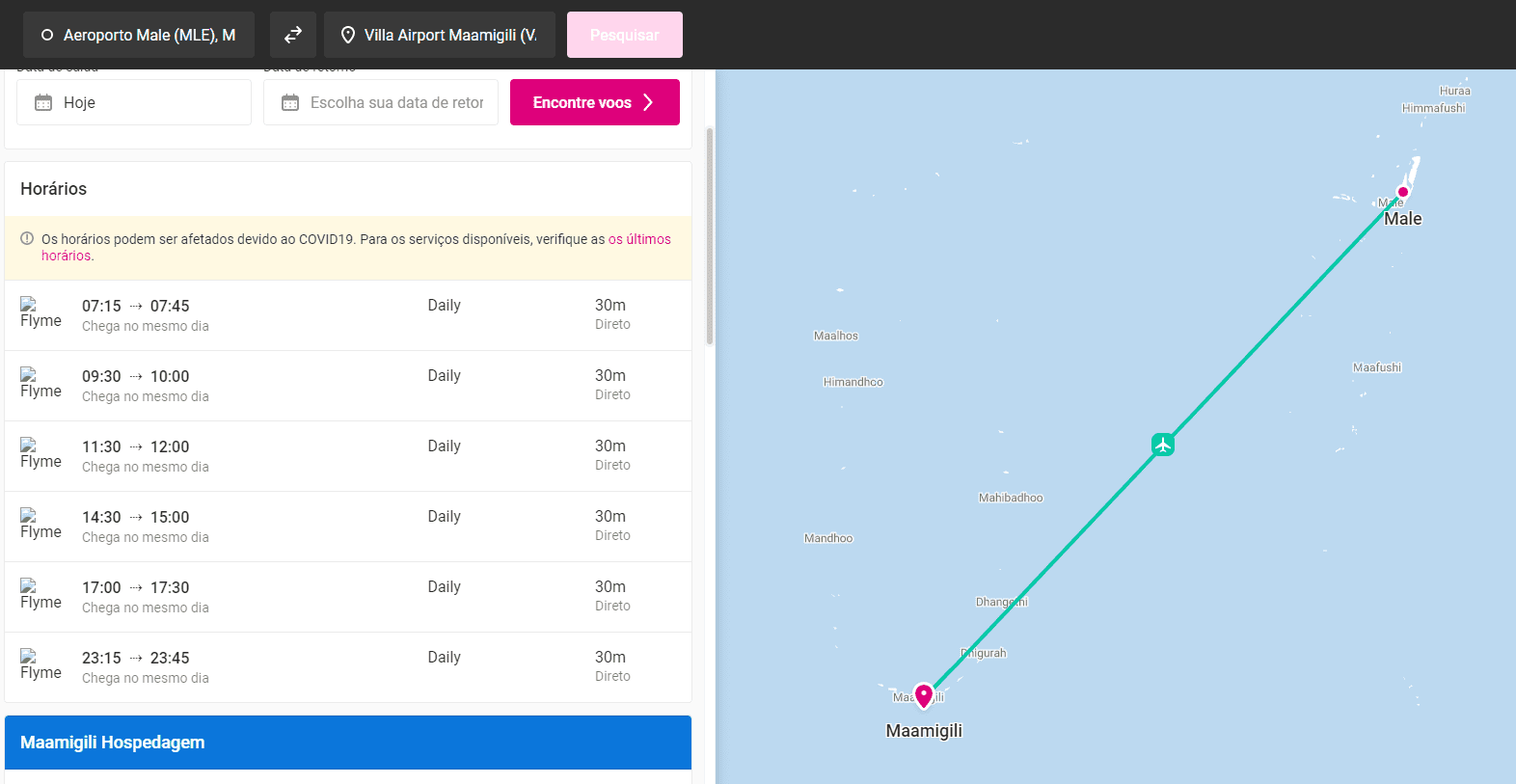Image resolution: width=1516 pixels, height=784 pixels.
Task: Click the calendar icon in the Hoje date field
Action: coord(43,102)
